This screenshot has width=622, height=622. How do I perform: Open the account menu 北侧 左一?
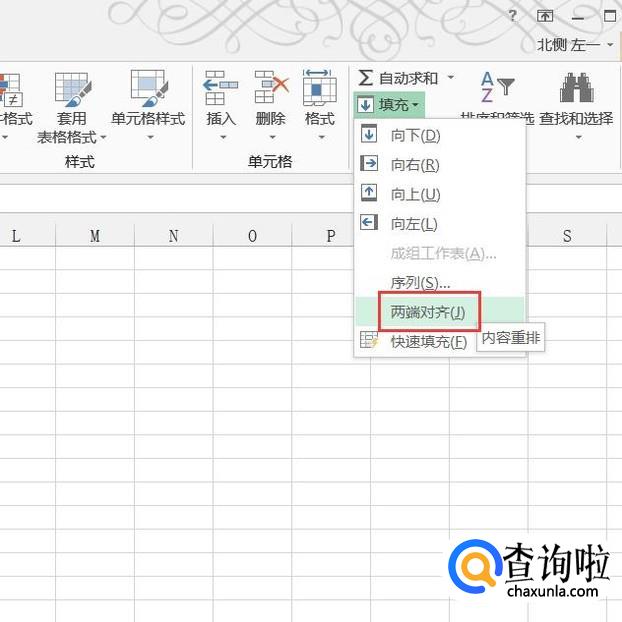click(575, 45)
